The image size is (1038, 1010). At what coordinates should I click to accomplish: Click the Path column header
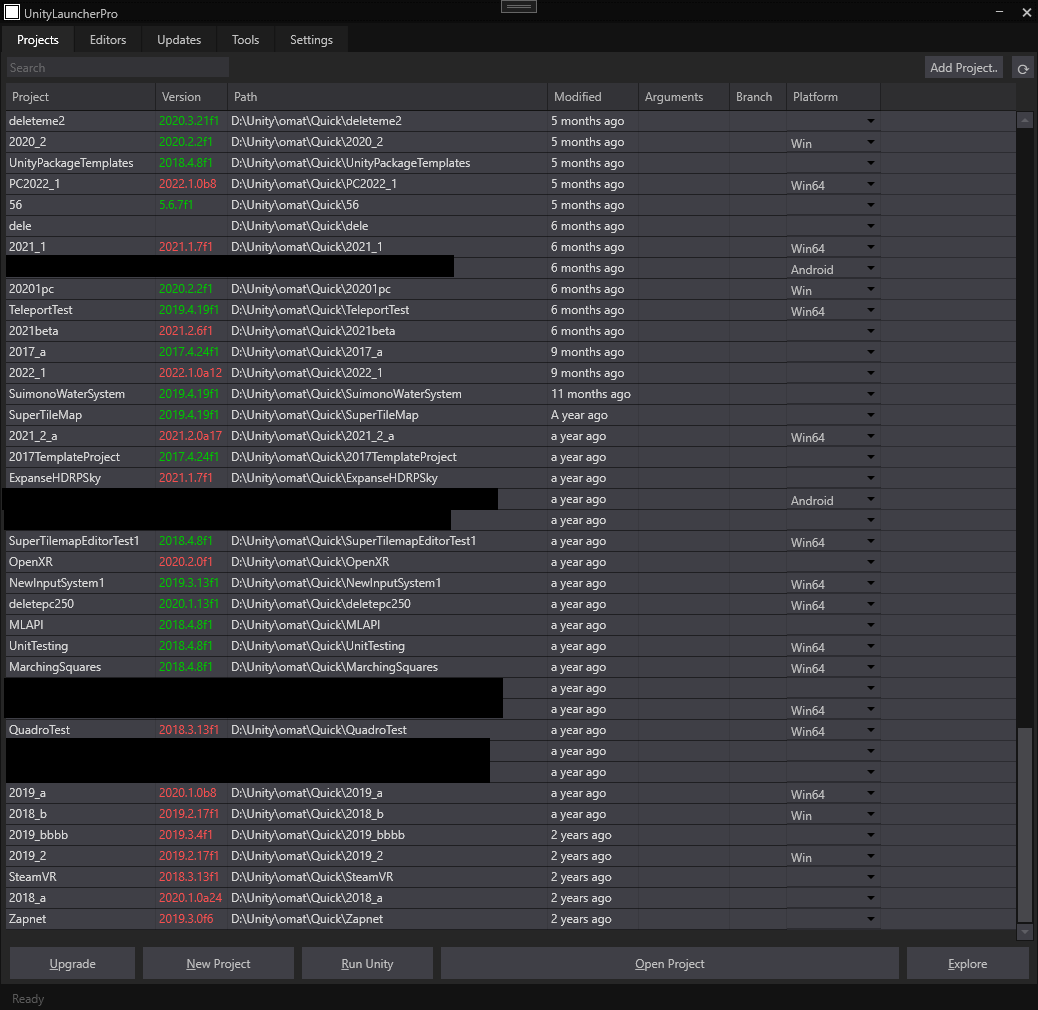(x=387, y=97)
